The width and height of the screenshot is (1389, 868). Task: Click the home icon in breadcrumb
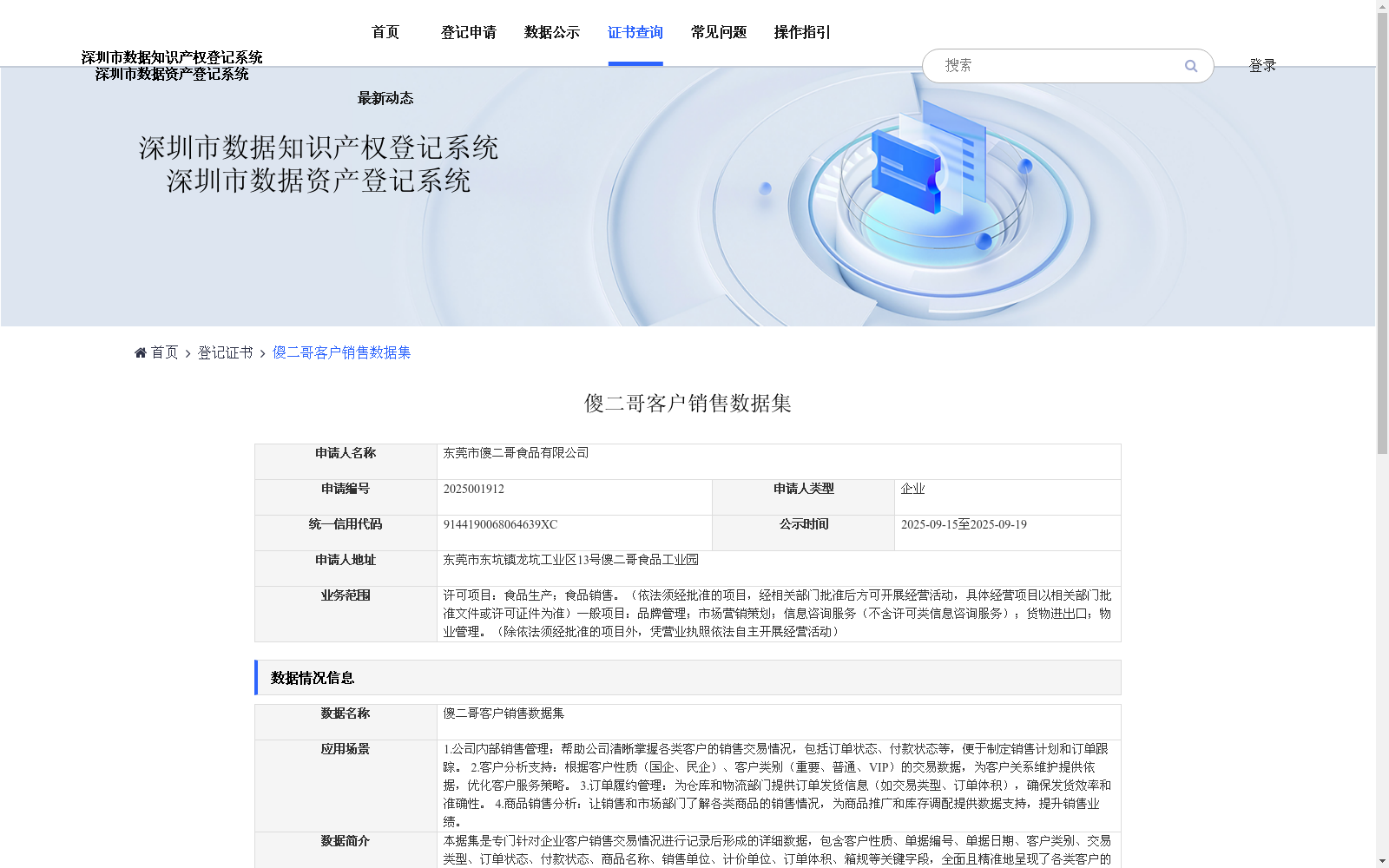141,352
